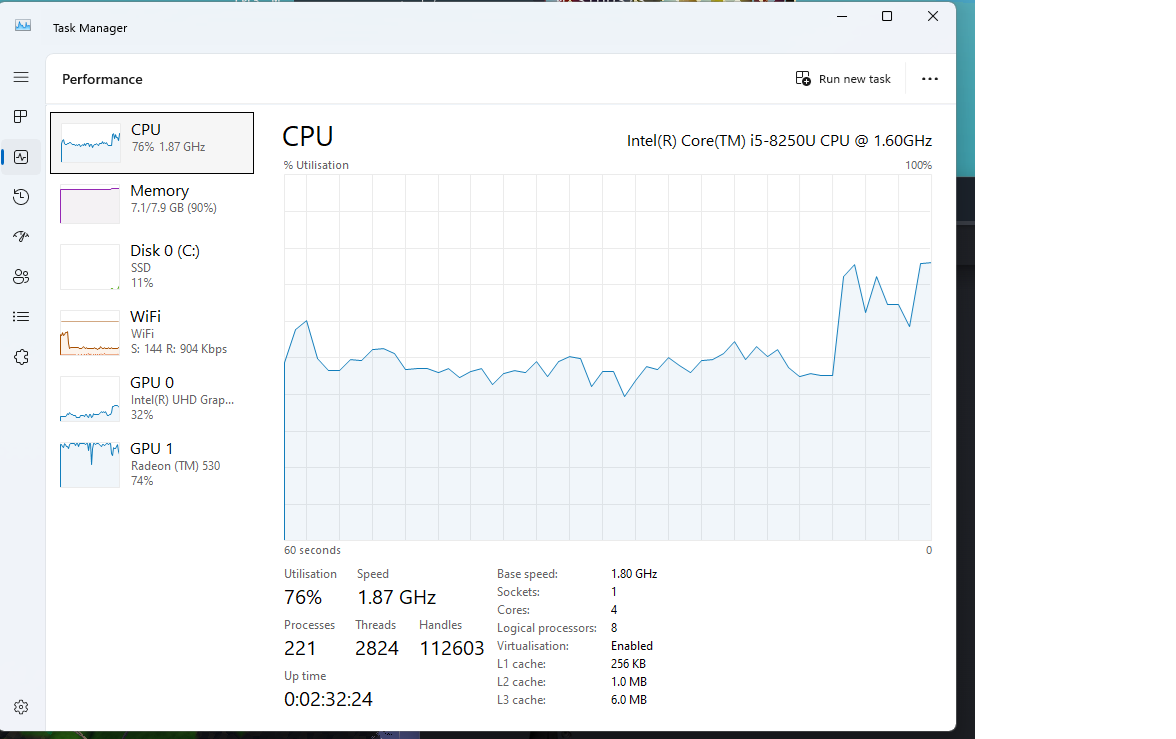
Task: Click the Run new task button
Action: pyautogui.click(x=843, y=79)
